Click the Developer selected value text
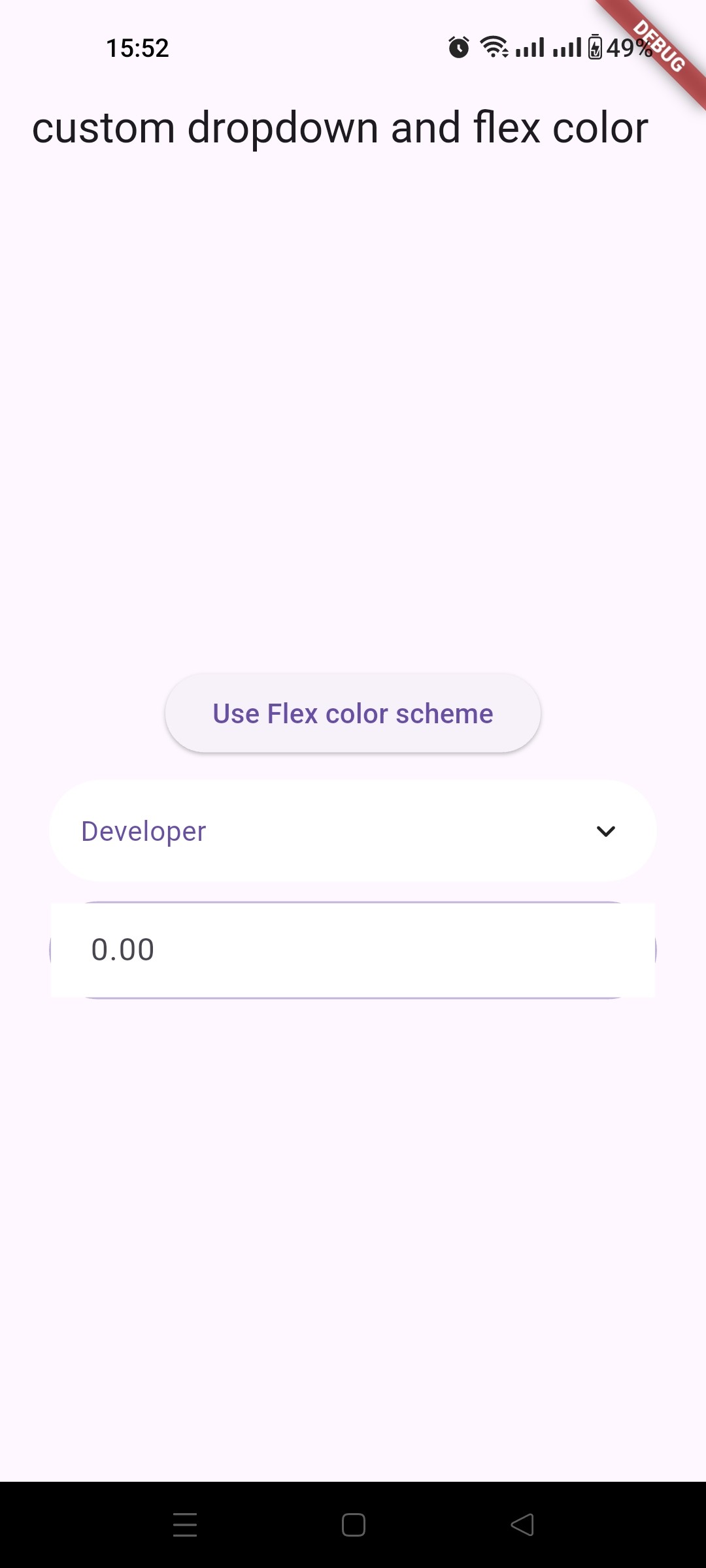Viewport: 706px width, 1568px height. pos(144,831)
